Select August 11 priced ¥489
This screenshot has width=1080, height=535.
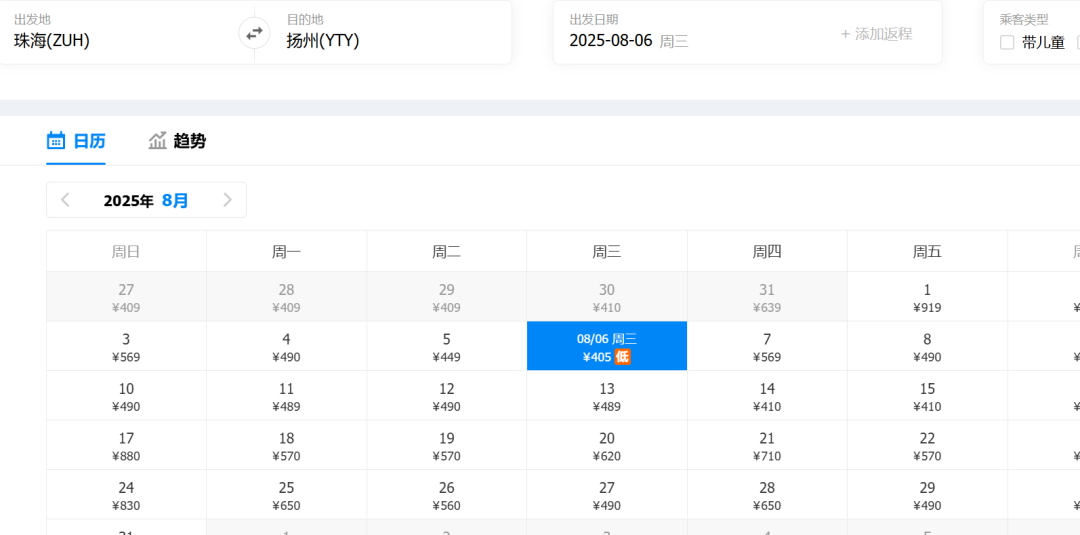tap(287, 396)
